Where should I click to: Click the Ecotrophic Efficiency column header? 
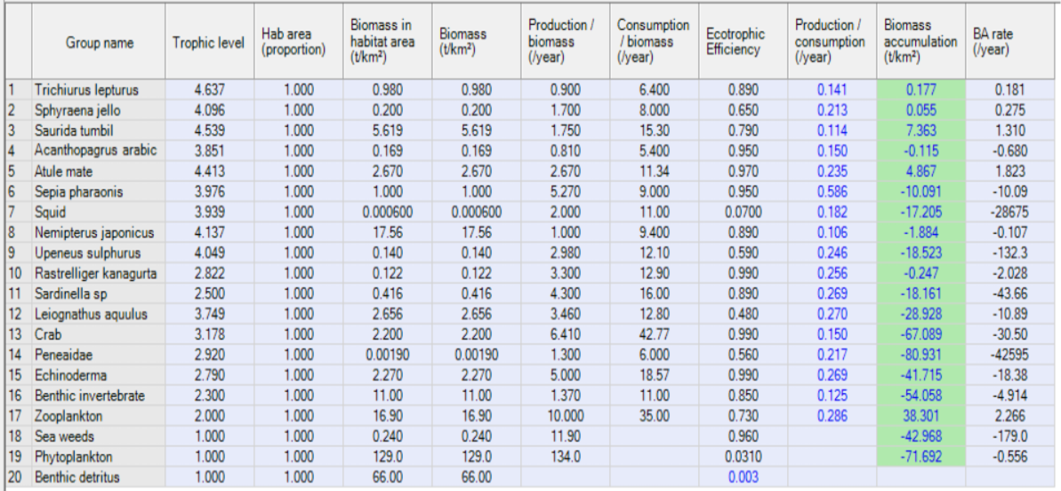(x=743, y=43)
